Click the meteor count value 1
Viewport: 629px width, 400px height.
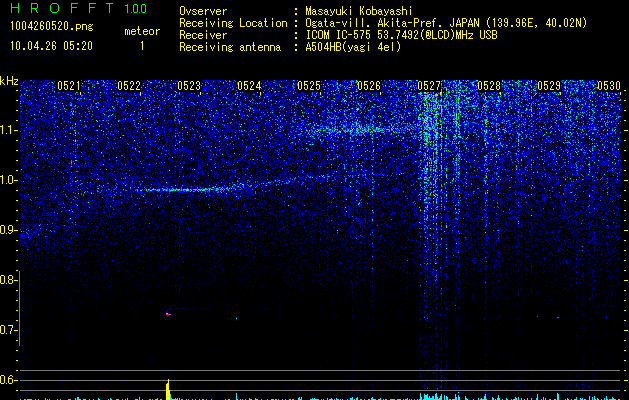[x=142, y=46]
